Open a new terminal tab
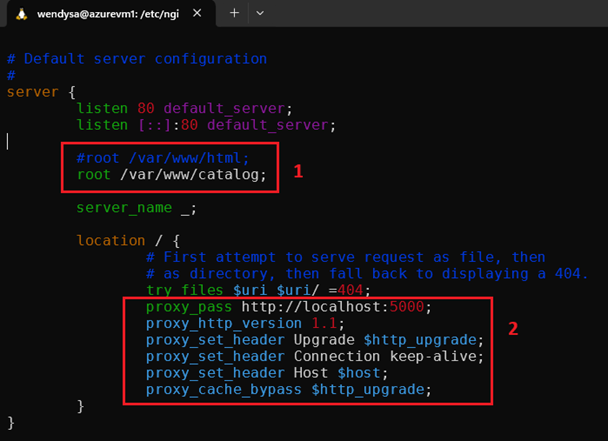Image resolution: width=608 pixels, height=442 pixels. pyautogui.click(x=235, y=14)
